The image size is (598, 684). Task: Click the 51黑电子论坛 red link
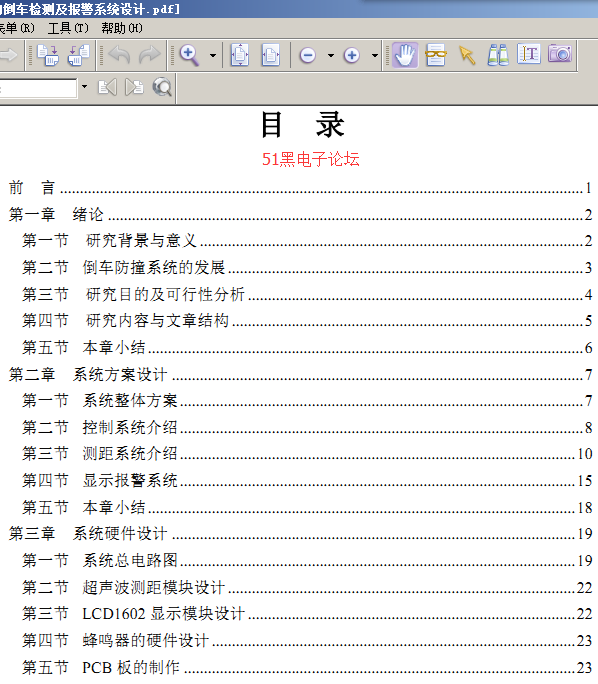[311, 159]
